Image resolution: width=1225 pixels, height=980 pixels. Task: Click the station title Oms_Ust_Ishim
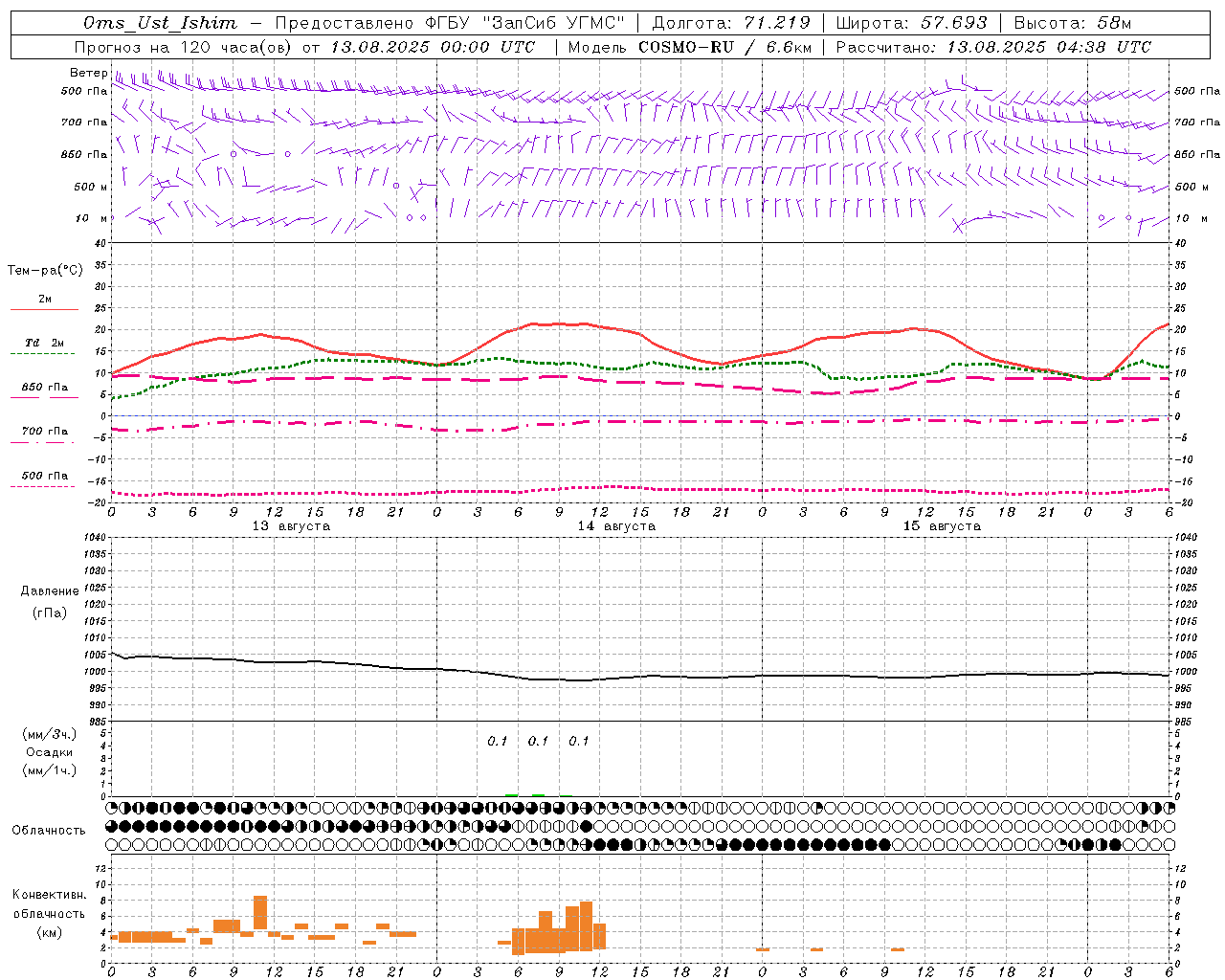pyautogui.click(x=160, y=23)
